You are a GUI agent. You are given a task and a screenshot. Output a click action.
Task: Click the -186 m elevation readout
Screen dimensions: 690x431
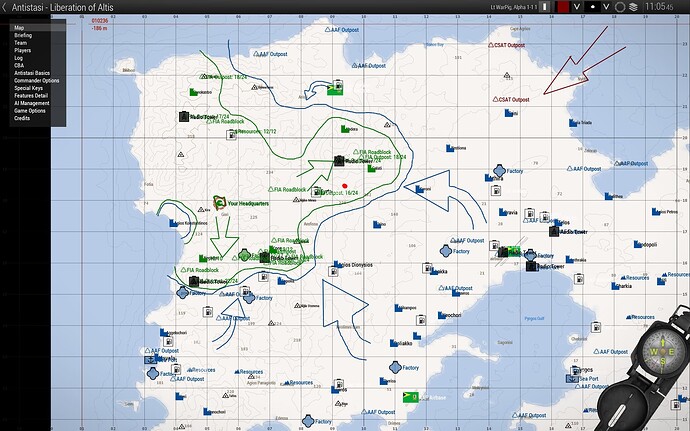click(99, 28)
